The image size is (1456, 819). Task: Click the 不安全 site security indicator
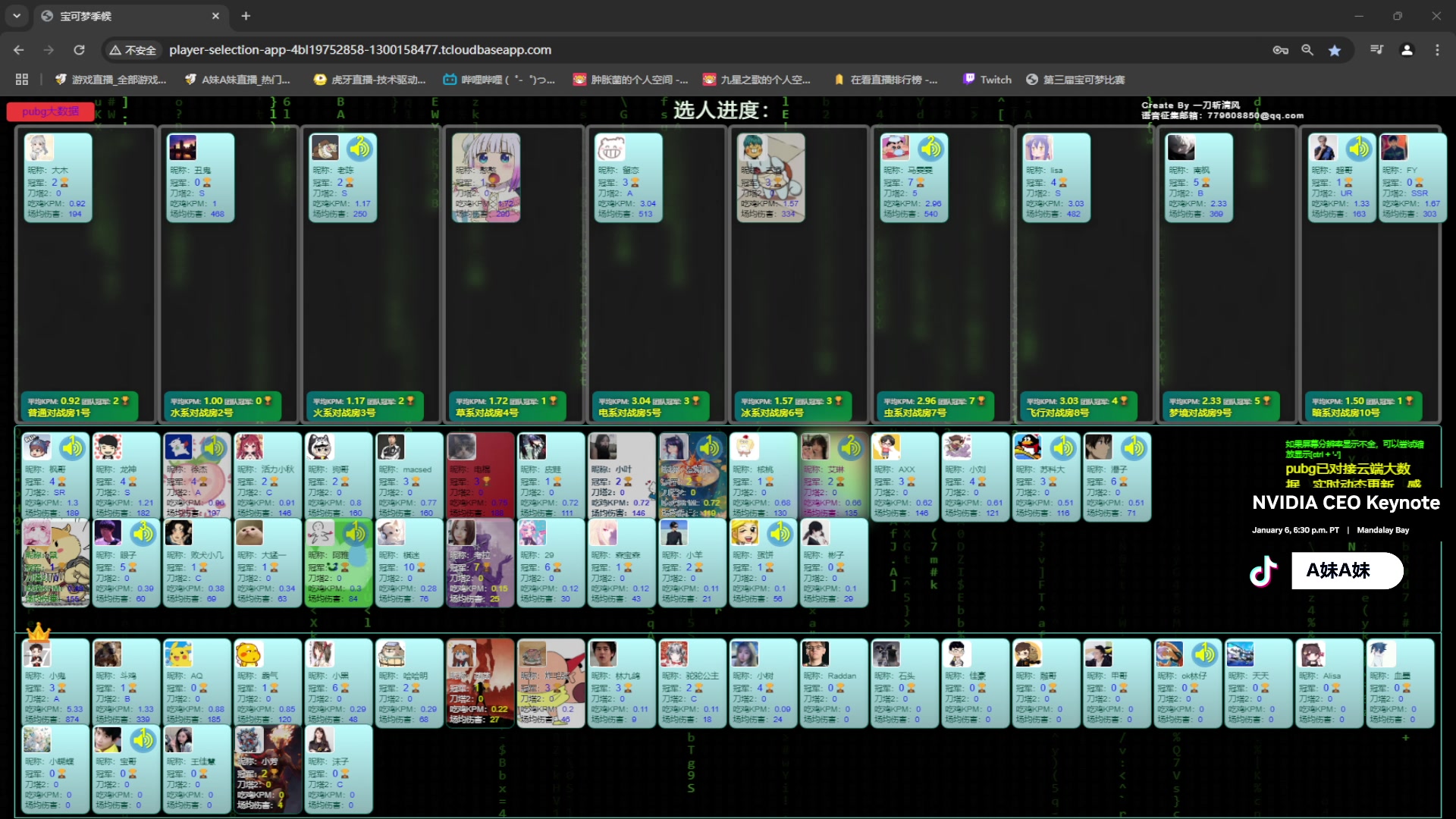pos(133,50)
